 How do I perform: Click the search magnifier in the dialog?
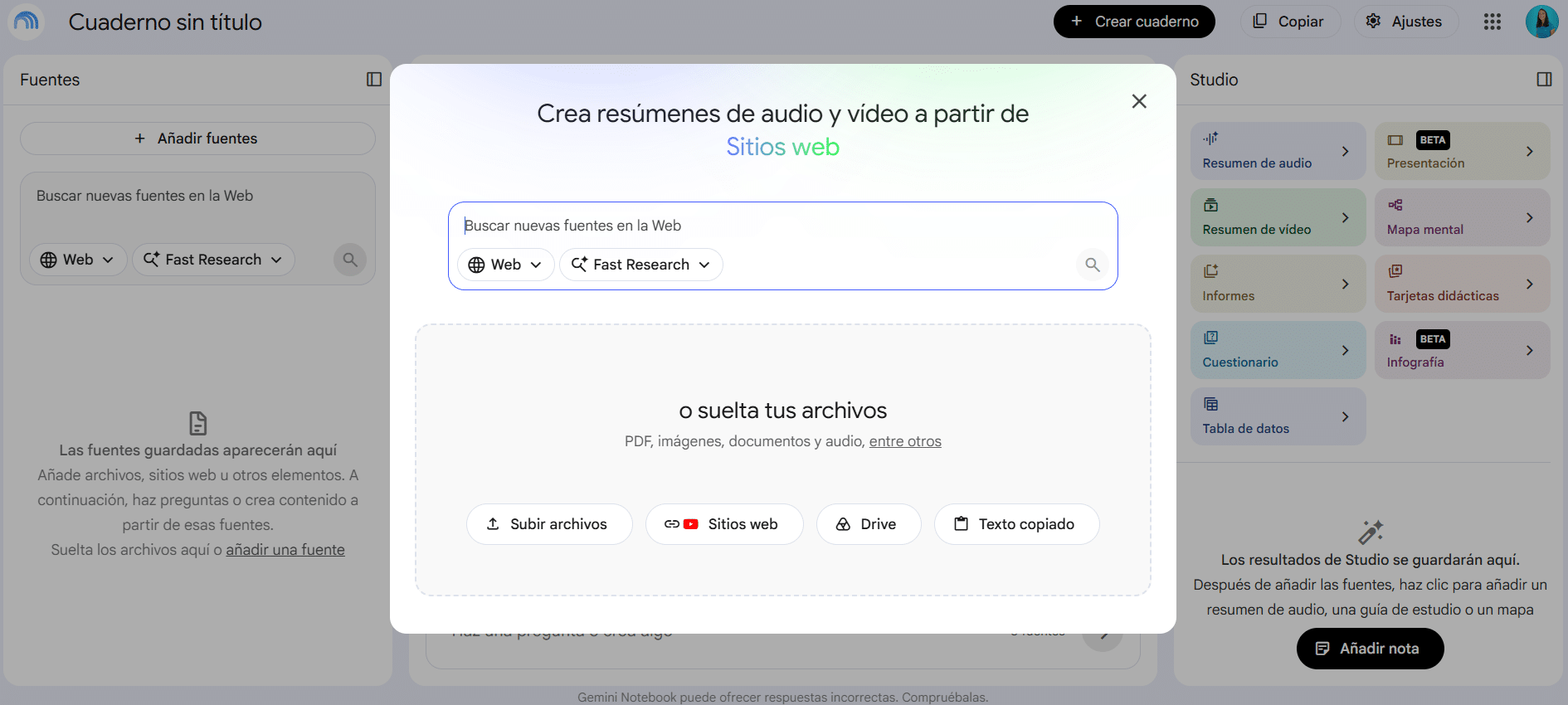1093,265
